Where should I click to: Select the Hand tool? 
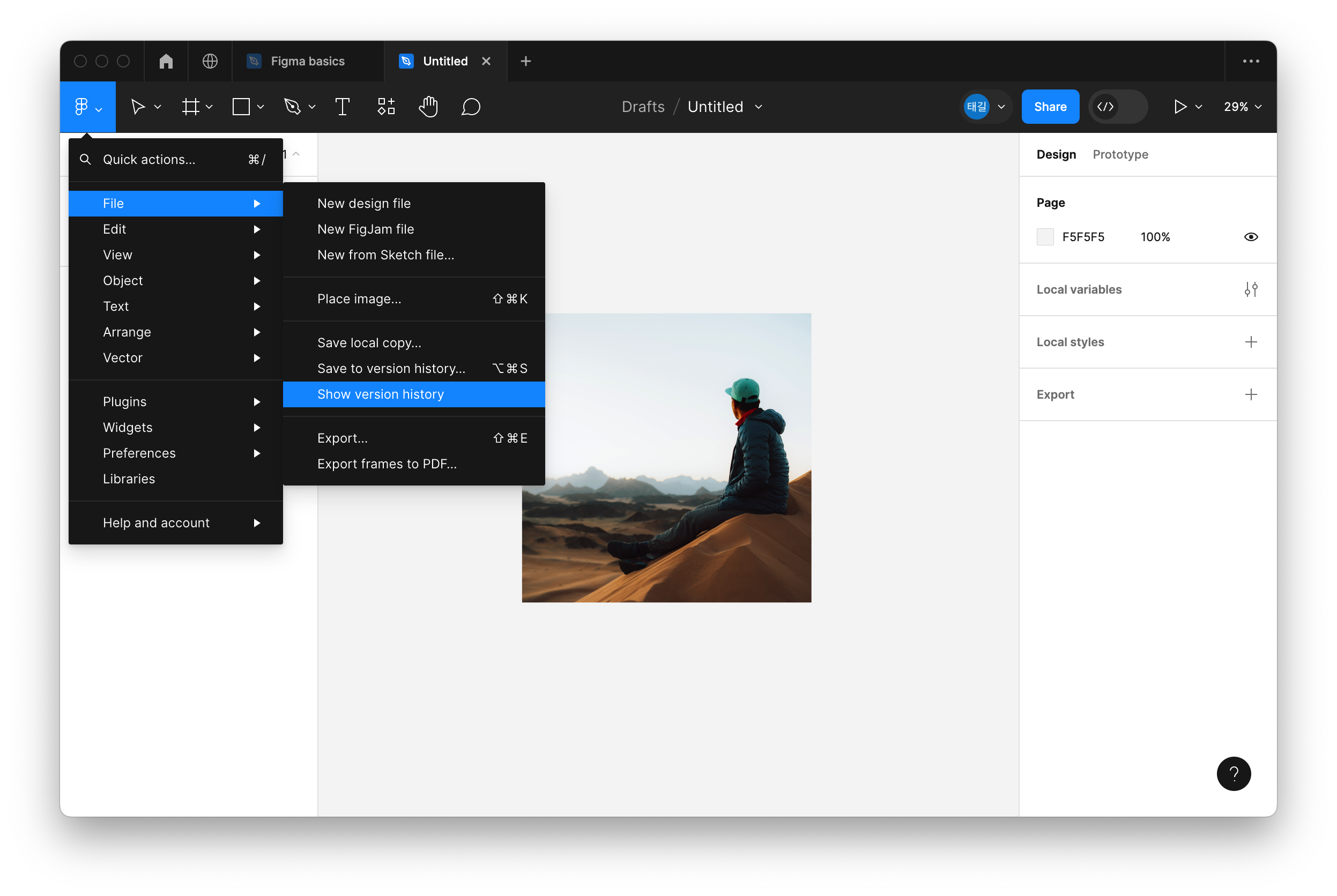(428, 107)
